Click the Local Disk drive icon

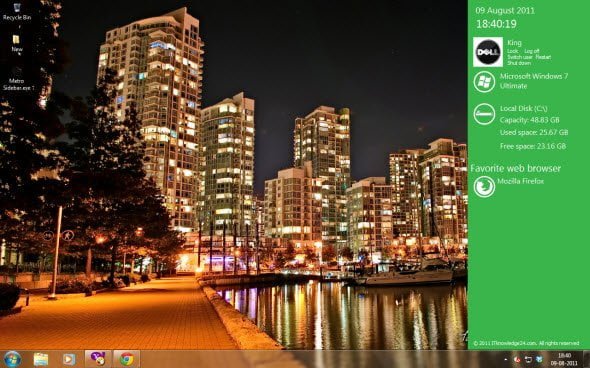point(484,114)
